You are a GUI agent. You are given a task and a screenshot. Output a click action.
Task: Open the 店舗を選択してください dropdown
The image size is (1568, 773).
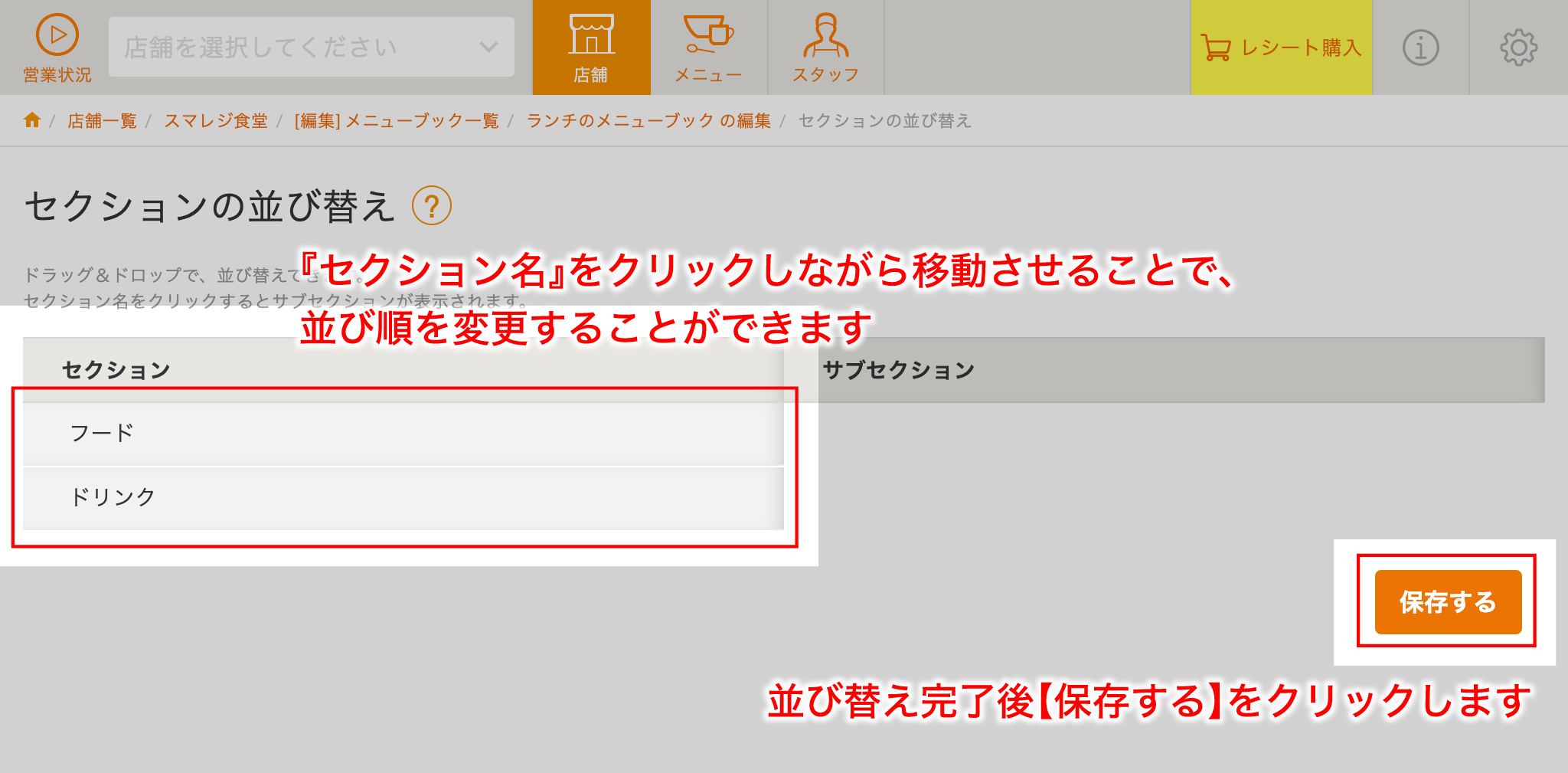point(312,47)
